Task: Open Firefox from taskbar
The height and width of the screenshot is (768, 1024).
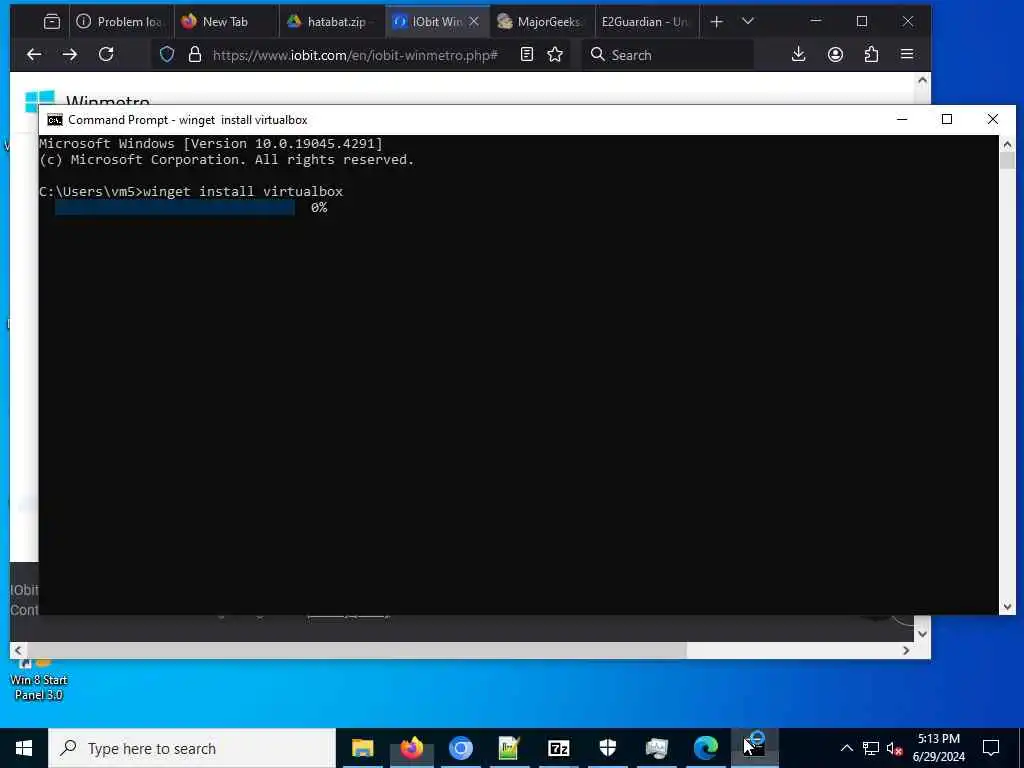Action: 411,748
